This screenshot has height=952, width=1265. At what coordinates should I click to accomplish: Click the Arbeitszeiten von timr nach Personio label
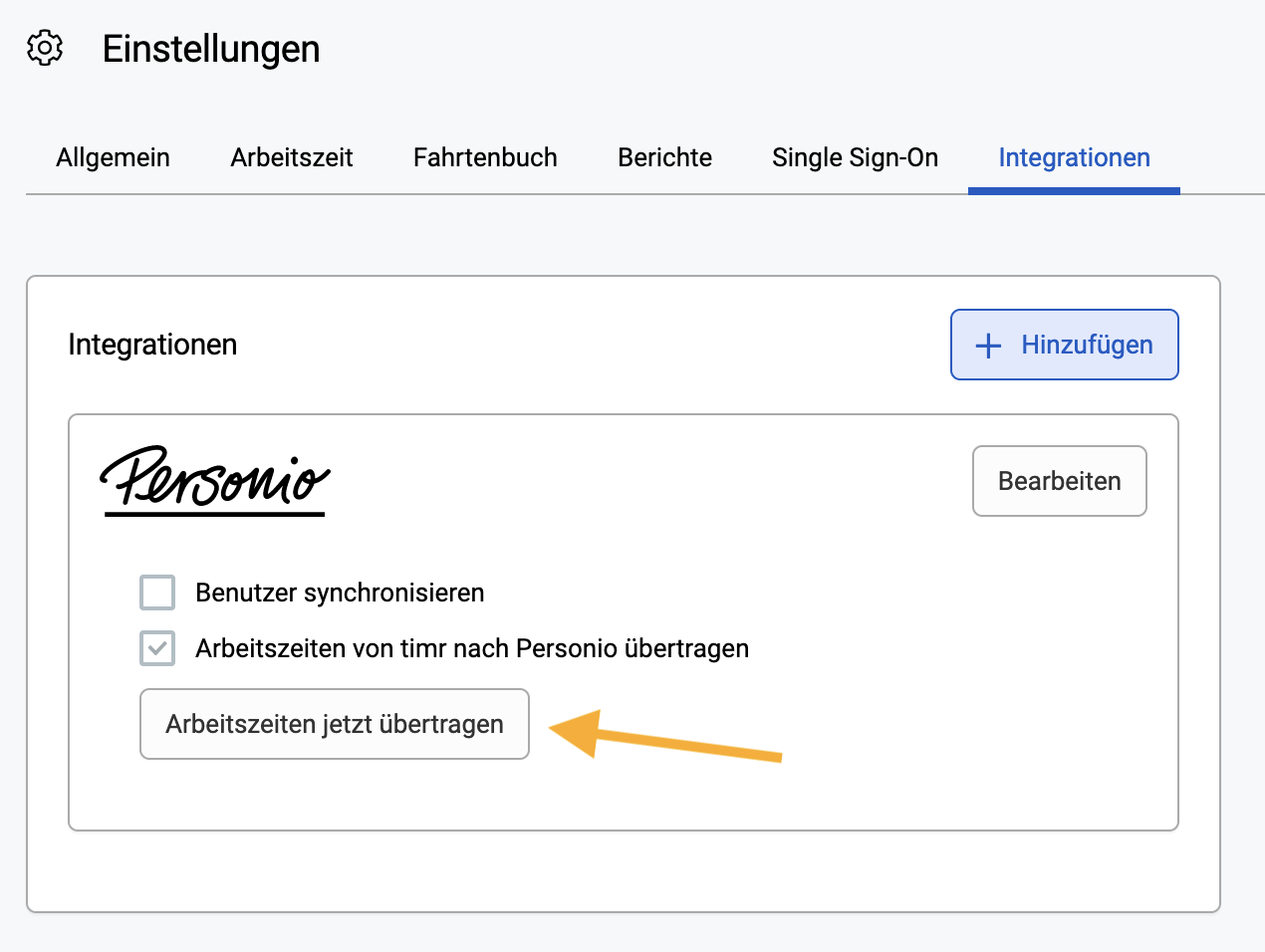(472, 648)
